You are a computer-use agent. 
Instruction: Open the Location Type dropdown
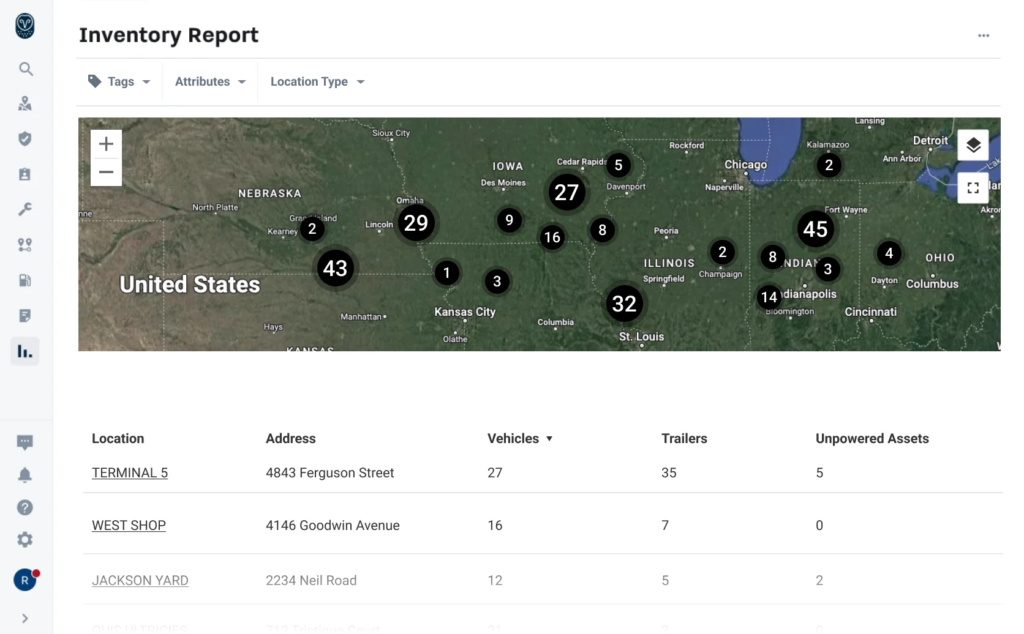pyautogui.click(x=316, y=81)
